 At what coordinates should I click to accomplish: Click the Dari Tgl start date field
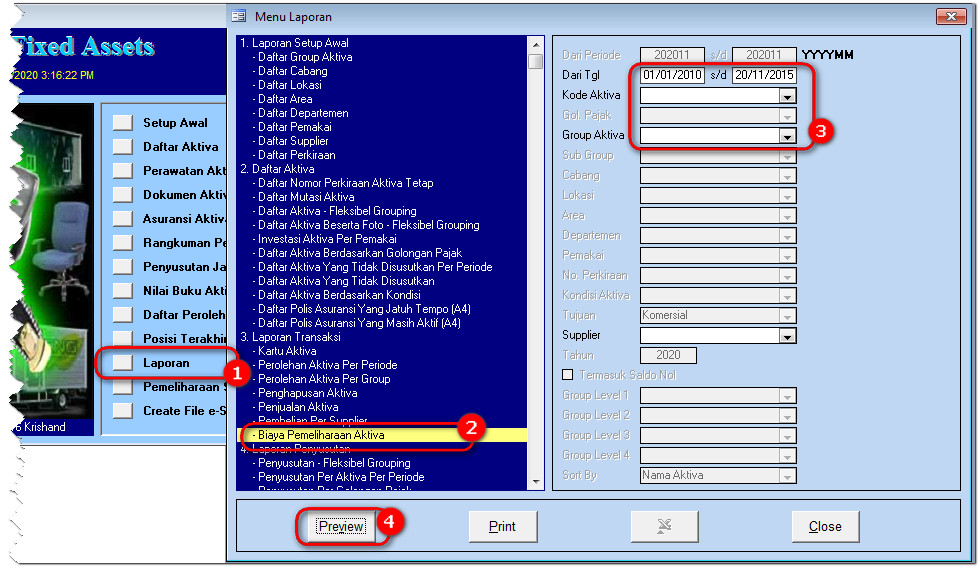coord(672,75)
